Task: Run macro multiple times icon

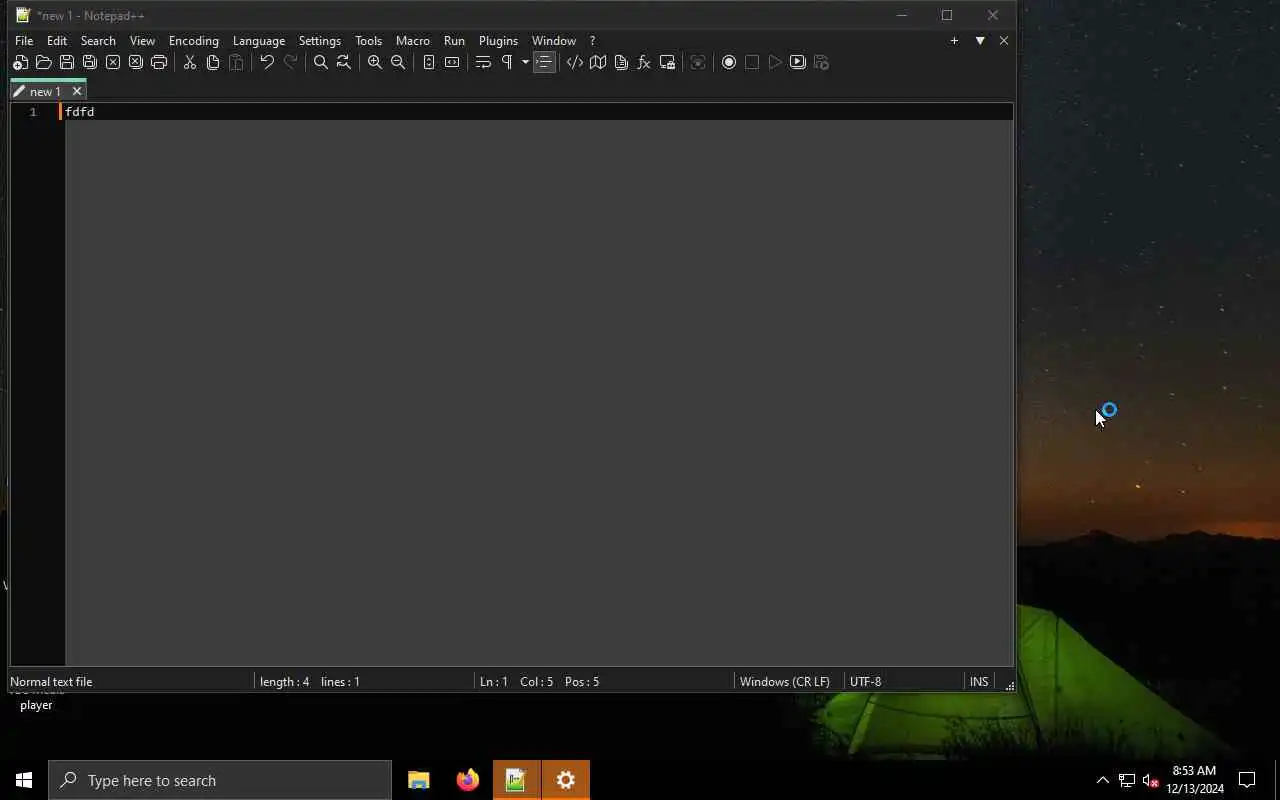Action: [x=797, y=62]
